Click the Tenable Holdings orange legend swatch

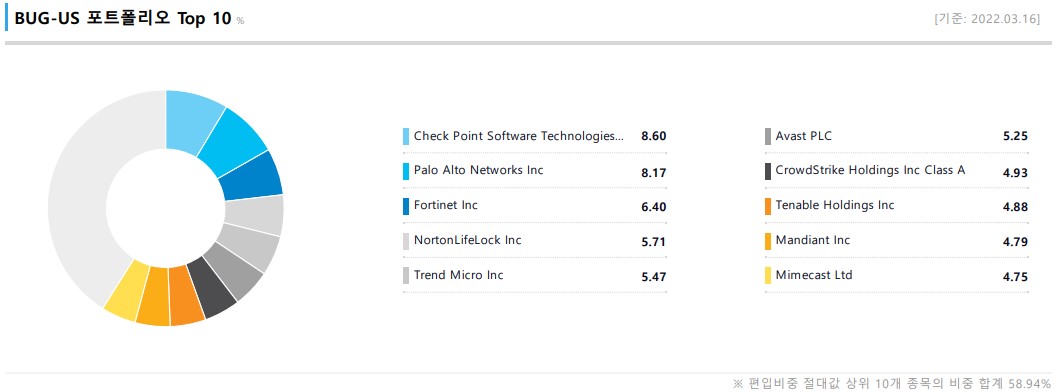tap(768, 207)
